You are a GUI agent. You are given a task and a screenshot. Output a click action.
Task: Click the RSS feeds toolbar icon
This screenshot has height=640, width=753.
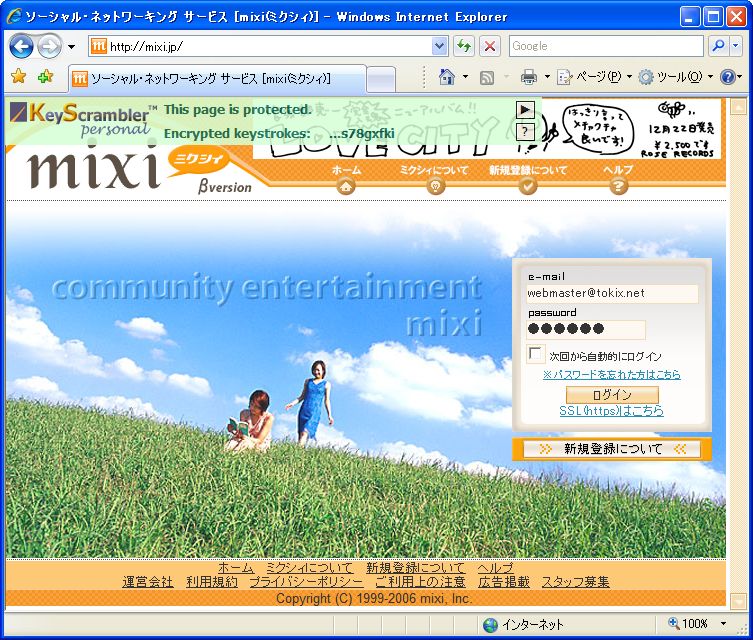coord(487,77)
